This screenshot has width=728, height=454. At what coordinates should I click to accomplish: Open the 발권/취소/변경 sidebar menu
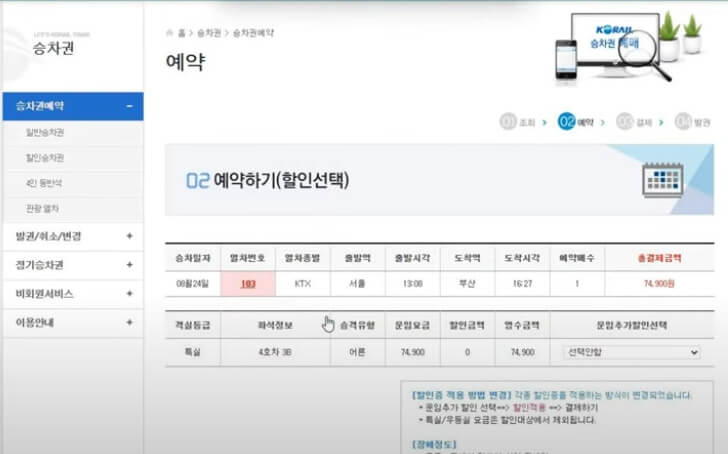coord(73,236)
